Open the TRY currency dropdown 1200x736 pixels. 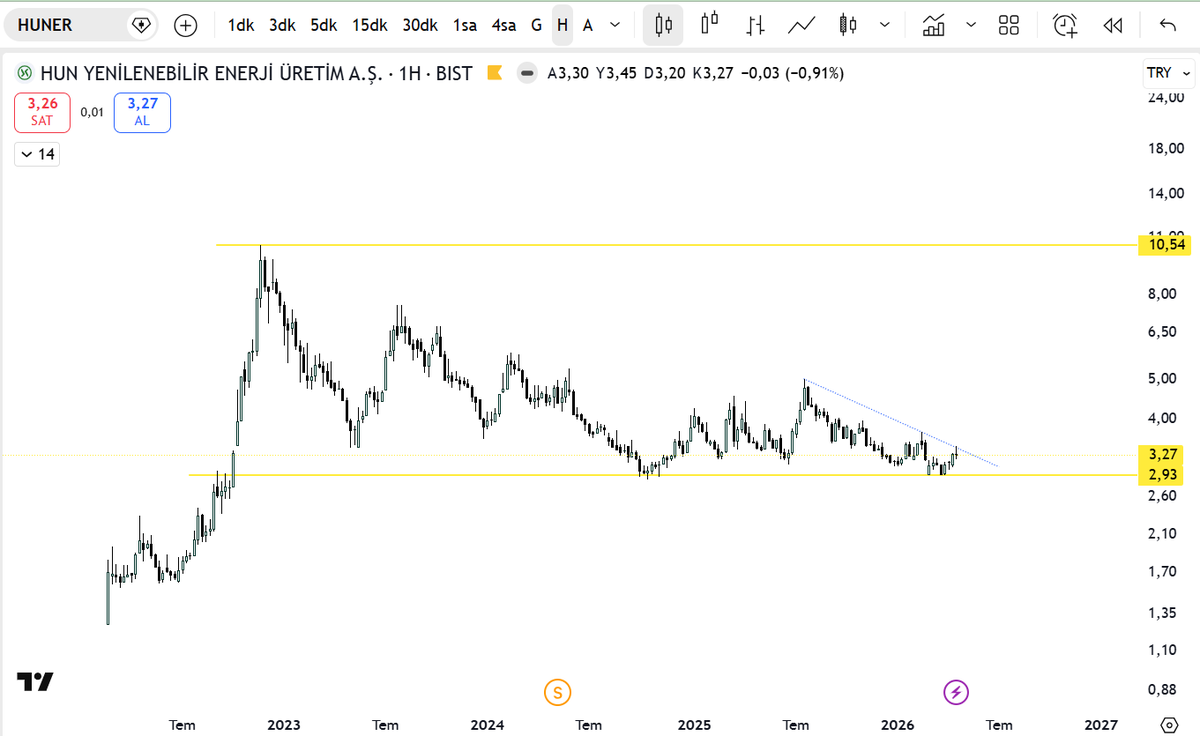[x=1168, y=73]
